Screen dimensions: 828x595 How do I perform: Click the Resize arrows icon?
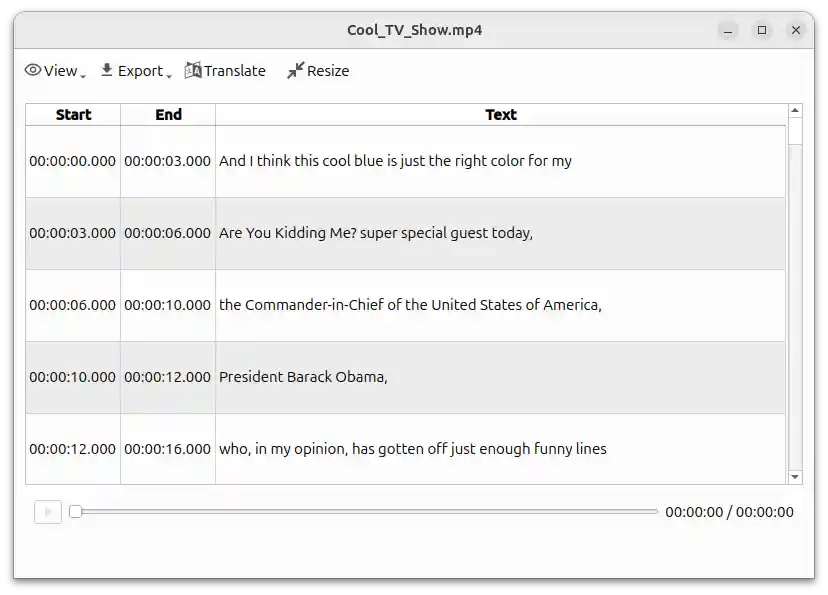(x=294, y=70)
